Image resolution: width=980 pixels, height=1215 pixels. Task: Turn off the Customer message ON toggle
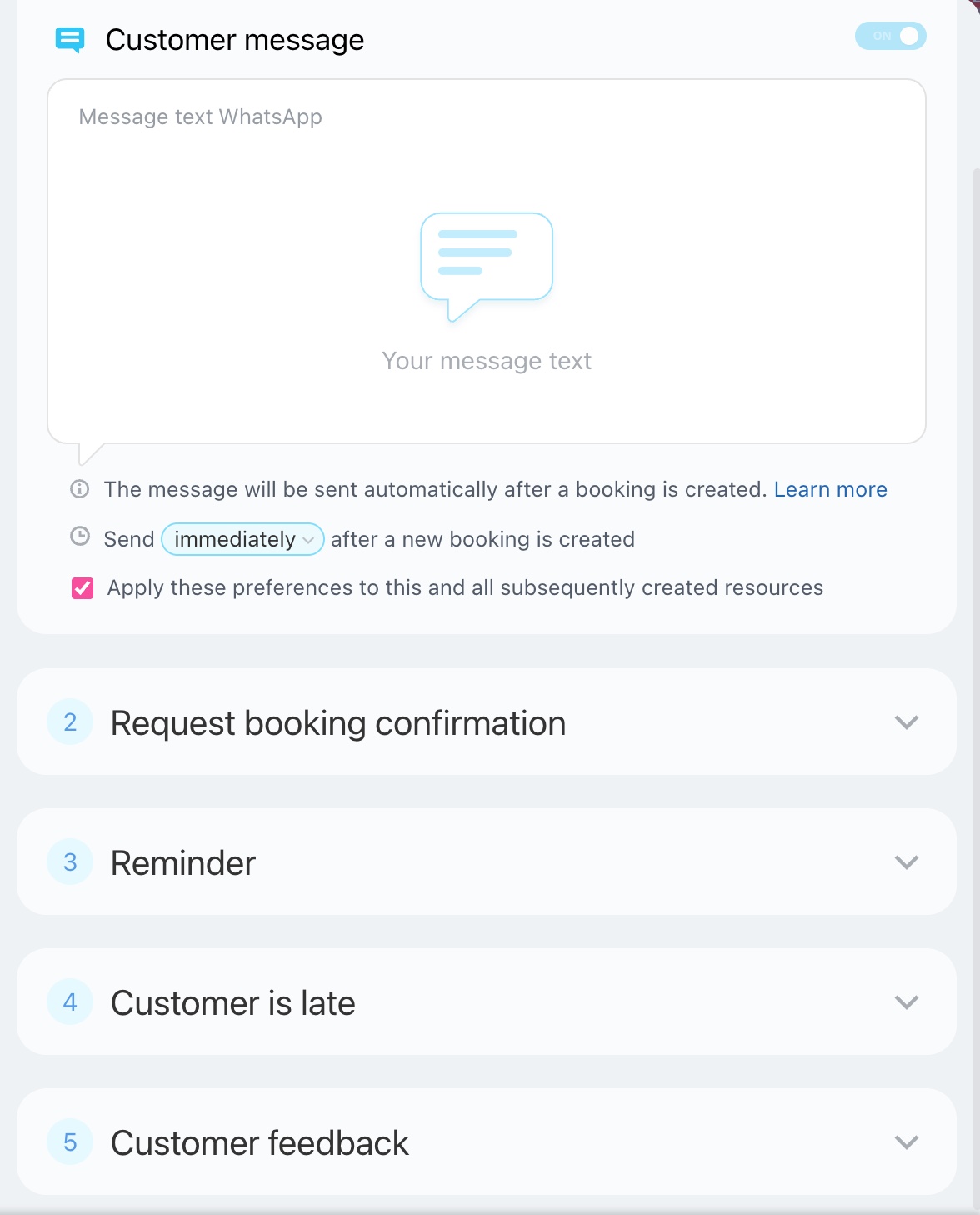tap(891, 36)
